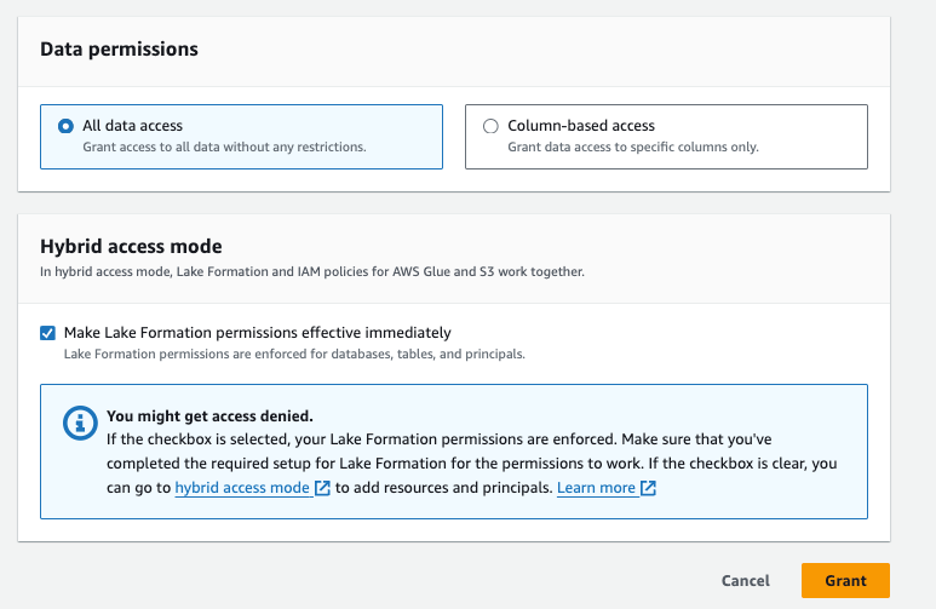
Task: Click the checkbox helper text about enforced permissions
Action: pos(294,354)
